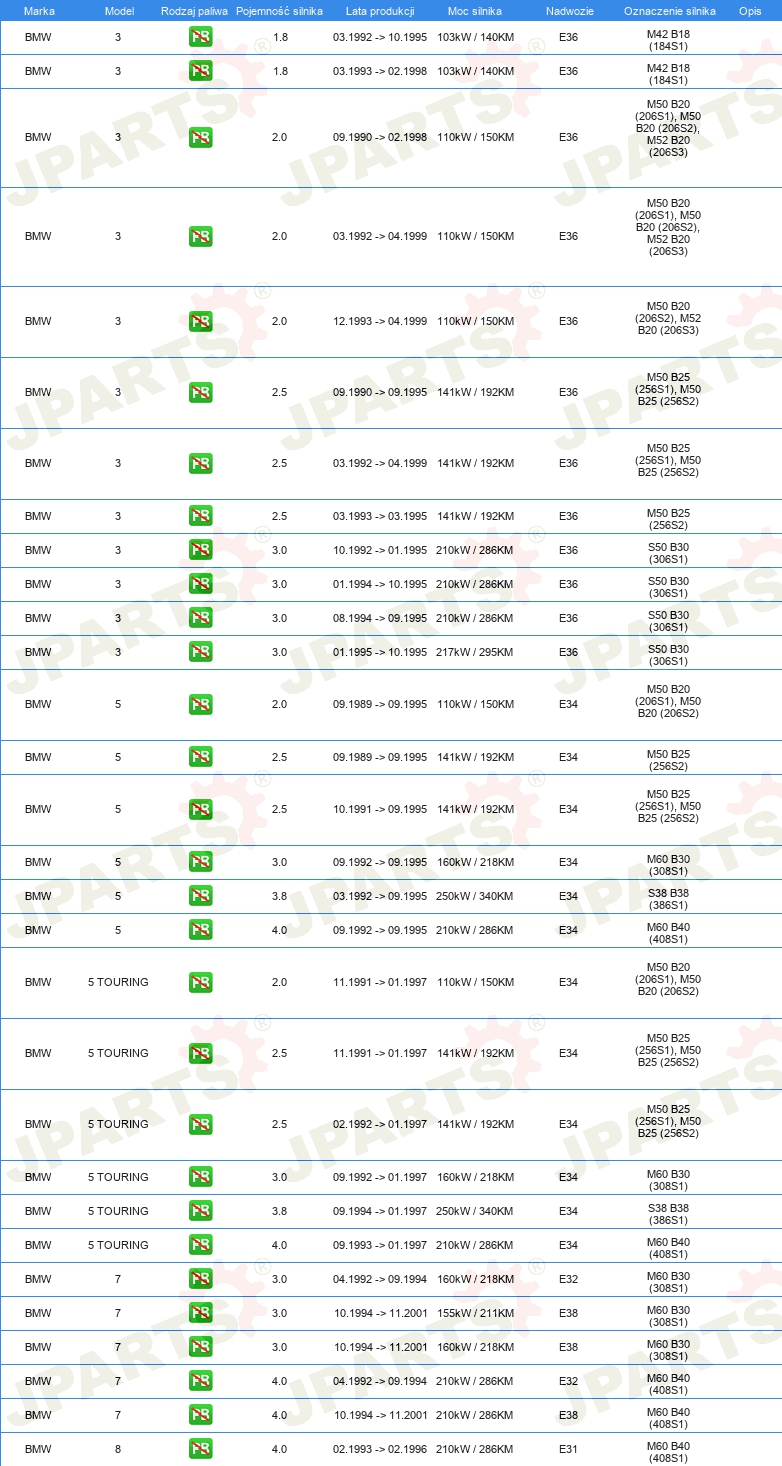Screen dimensions: 782x1466
Task: Click fuel icon in BMW 7 3.0 E32 row
Action: [200, 1280]
